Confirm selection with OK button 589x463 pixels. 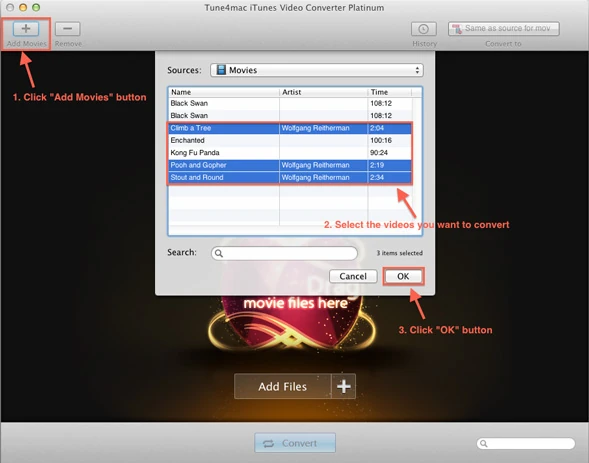click(403, 276)
